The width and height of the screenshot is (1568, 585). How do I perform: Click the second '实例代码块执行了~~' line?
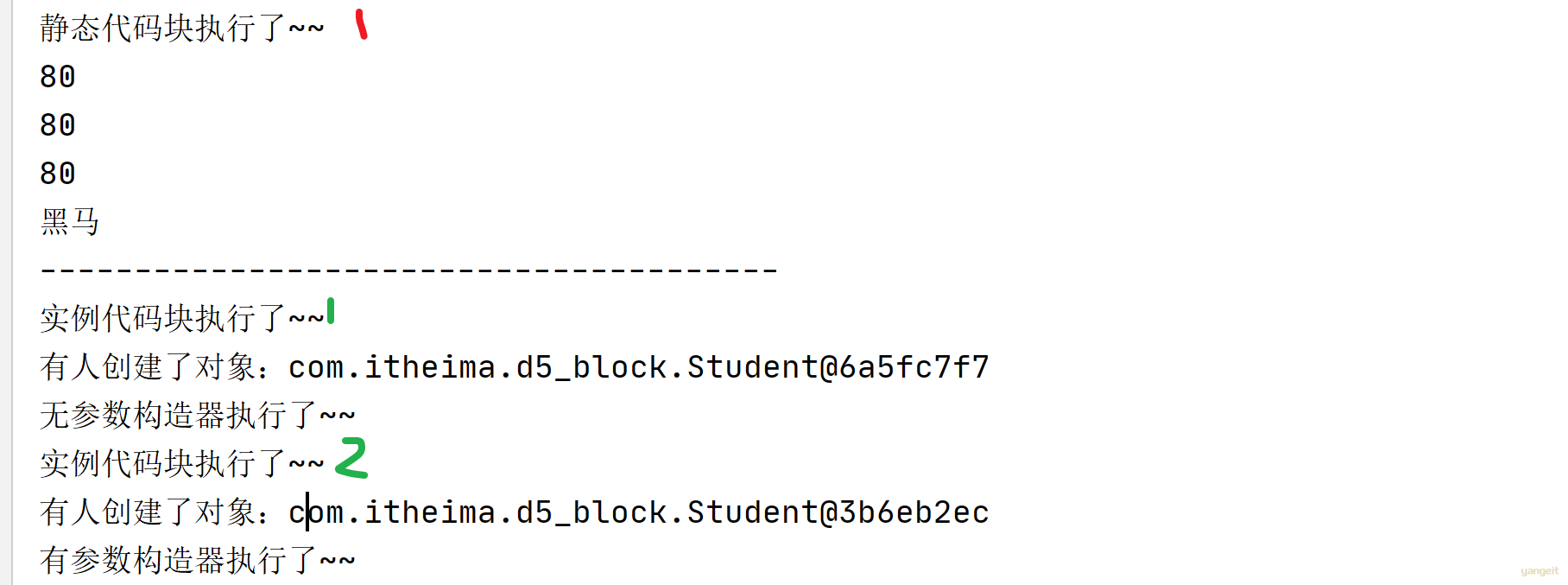click(182, 464)
